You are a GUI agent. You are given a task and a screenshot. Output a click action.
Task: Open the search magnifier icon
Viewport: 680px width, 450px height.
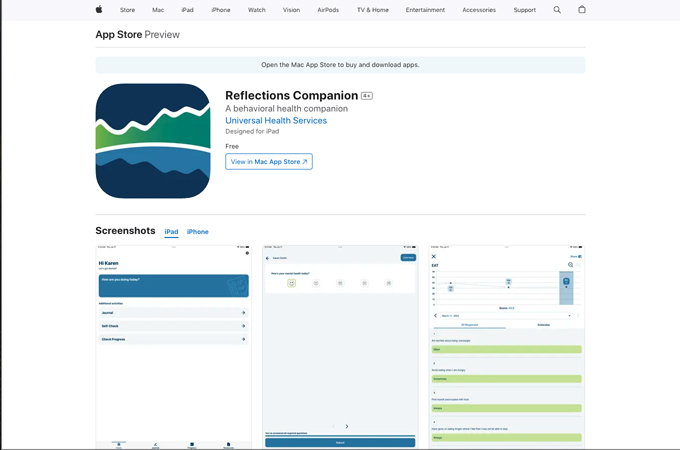click(x=557, y=10)
